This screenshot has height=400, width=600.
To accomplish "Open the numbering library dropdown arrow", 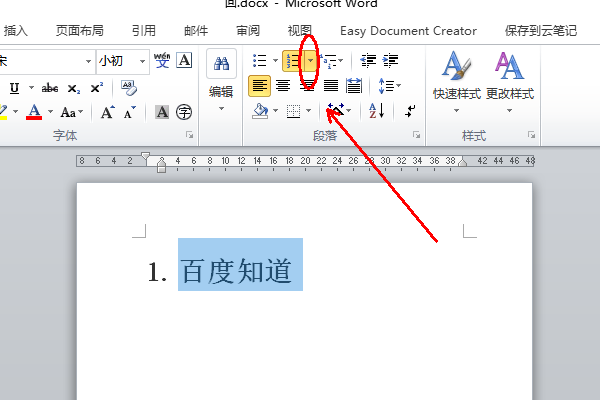I will tap(311, 61).
